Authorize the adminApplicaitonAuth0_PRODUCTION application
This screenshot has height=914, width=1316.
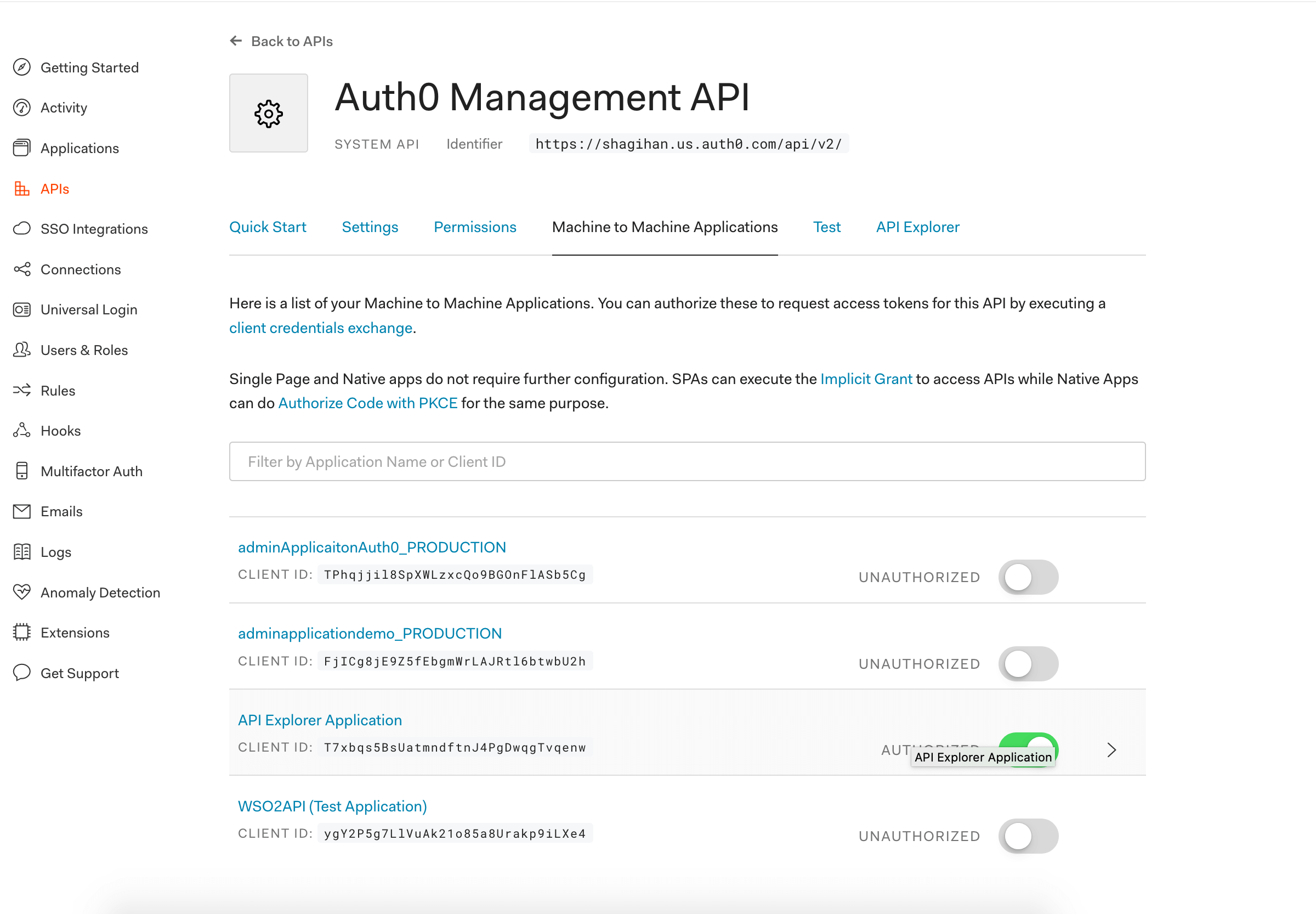click(x=1028, y=577)
